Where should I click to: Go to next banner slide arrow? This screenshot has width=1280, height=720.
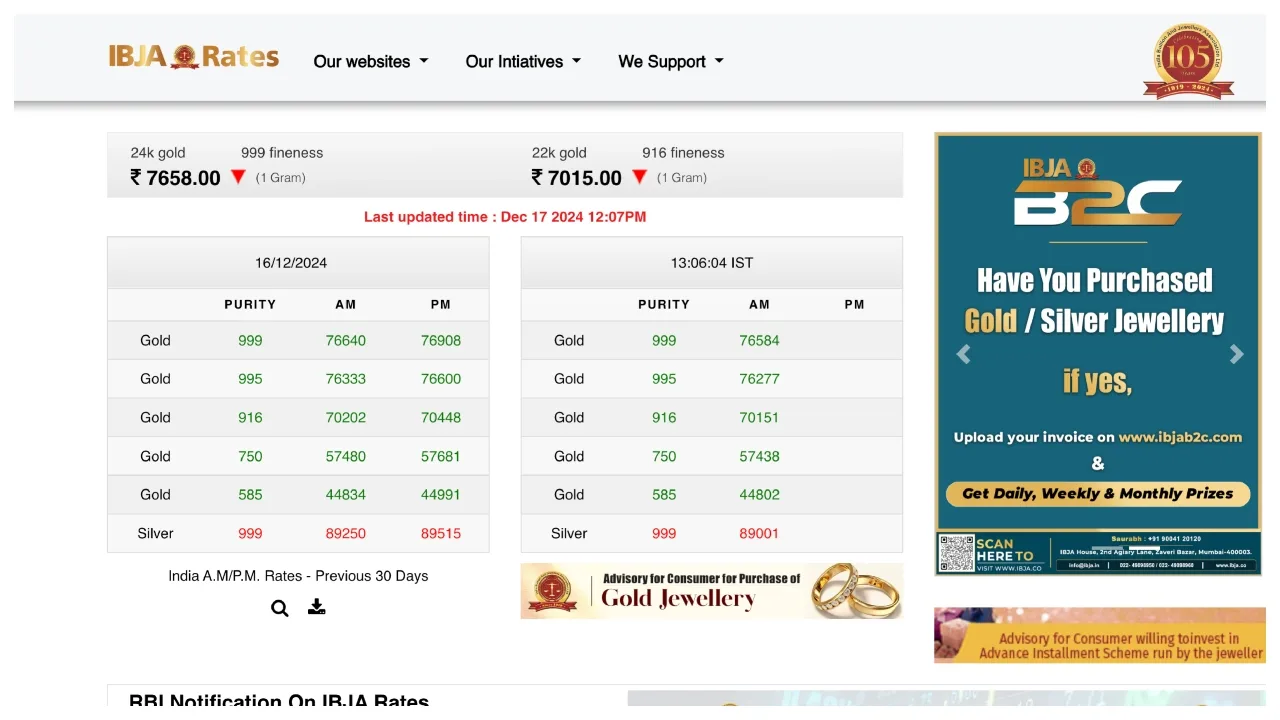point(1237,354)
